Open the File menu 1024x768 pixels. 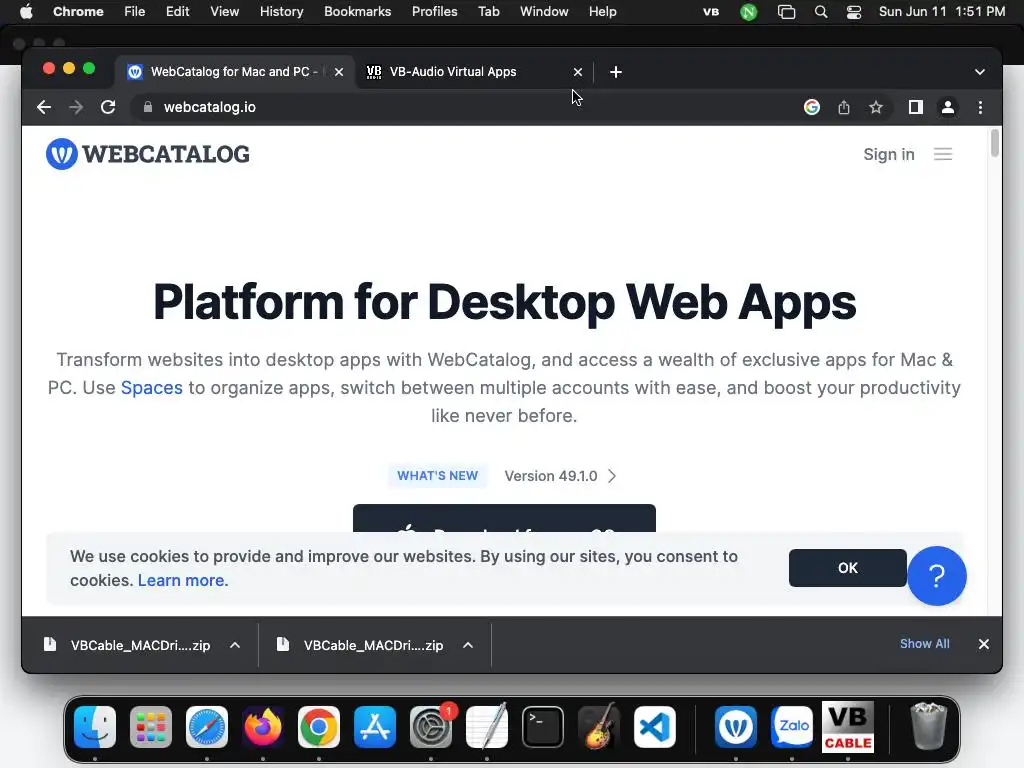(135, 12)
